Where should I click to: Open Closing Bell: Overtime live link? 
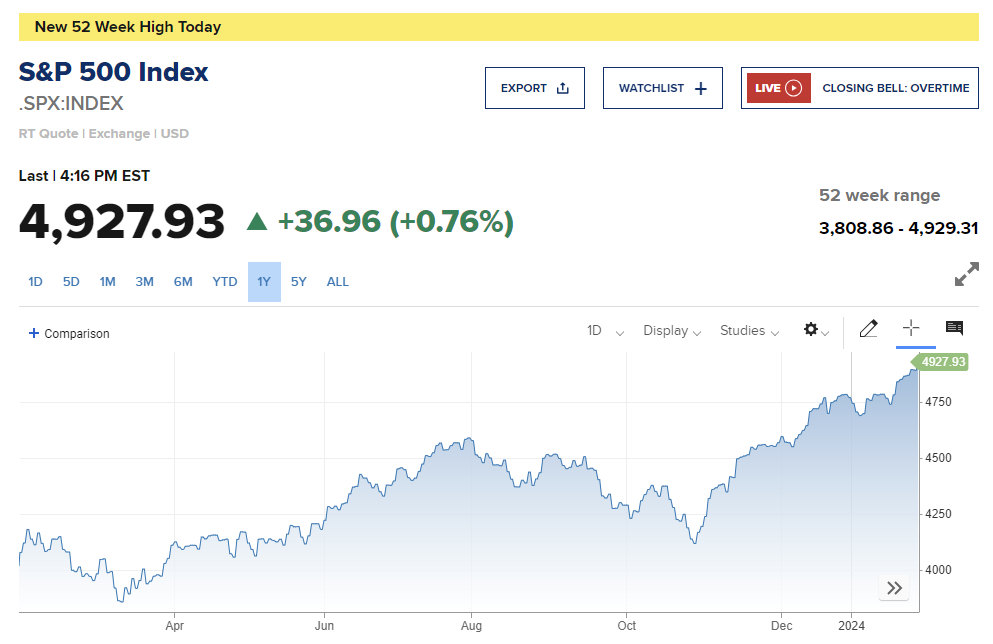[x=895, y=88]
